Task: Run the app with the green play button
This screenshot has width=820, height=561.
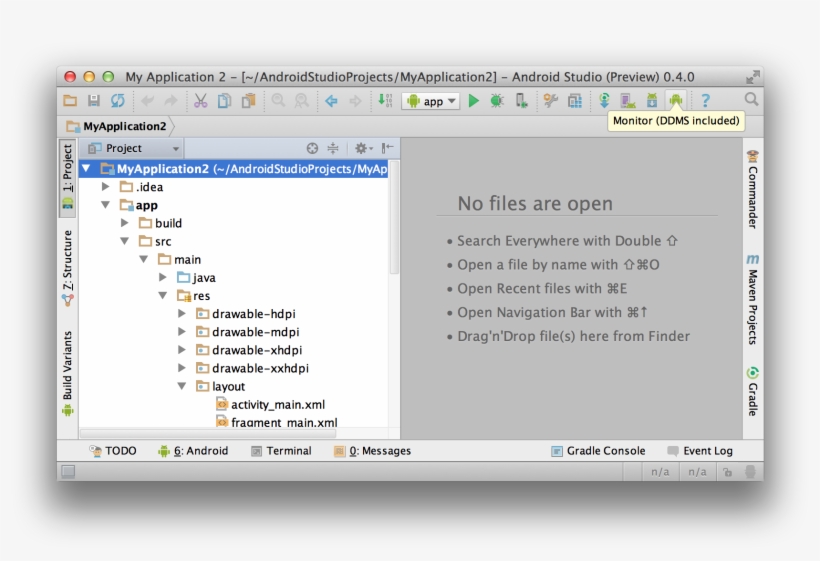Action: 474,100
